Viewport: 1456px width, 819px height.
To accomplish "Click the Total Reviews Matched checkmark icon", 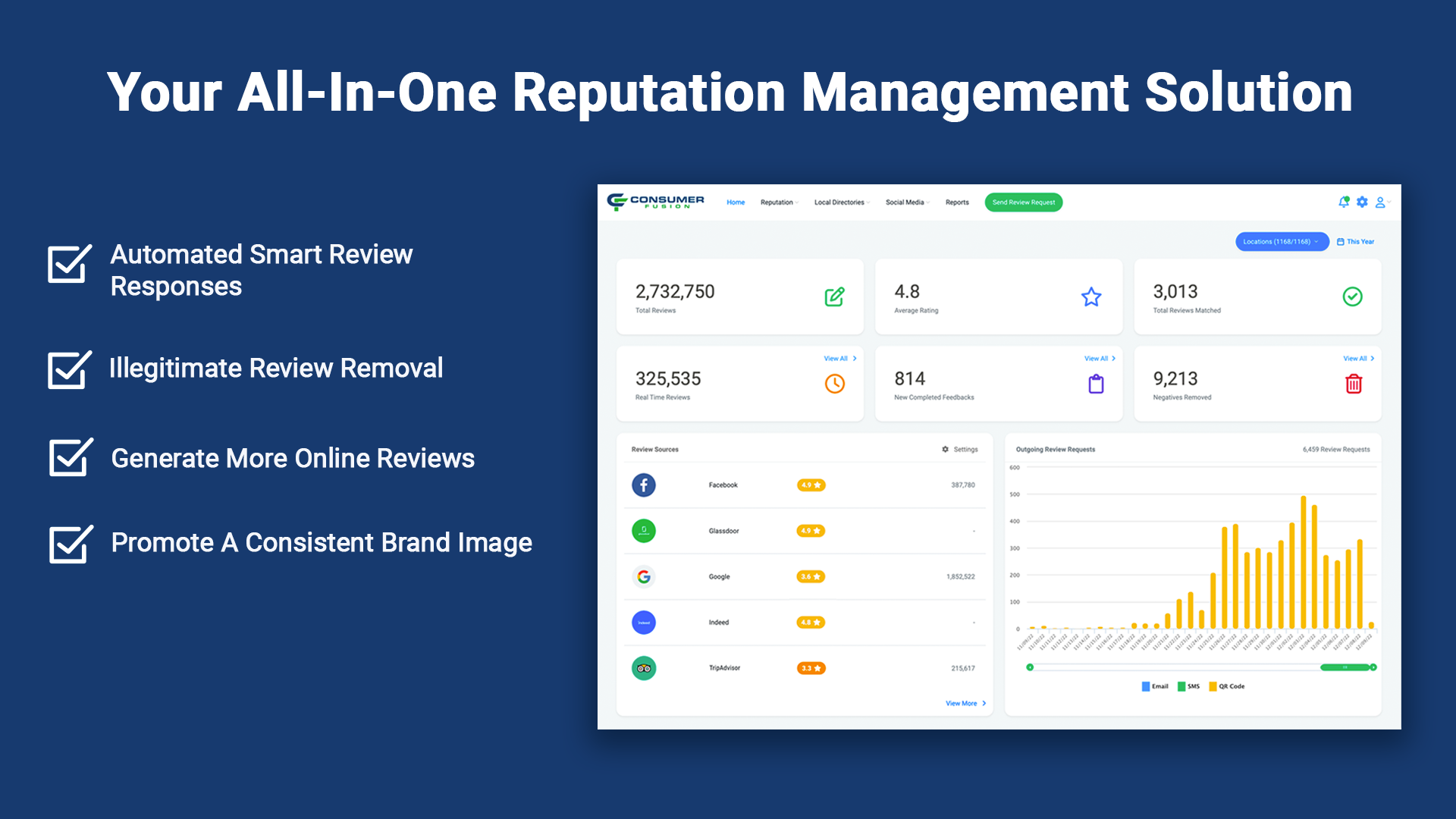I will [1352, 297].
